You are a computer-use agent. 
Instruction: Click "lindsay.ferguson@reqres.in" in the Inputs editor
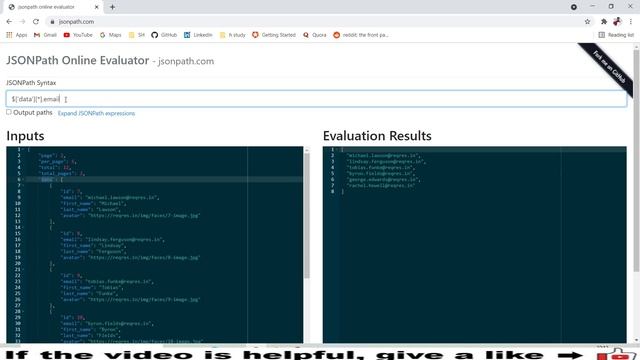pyautogui.click(x=124, y=240)
